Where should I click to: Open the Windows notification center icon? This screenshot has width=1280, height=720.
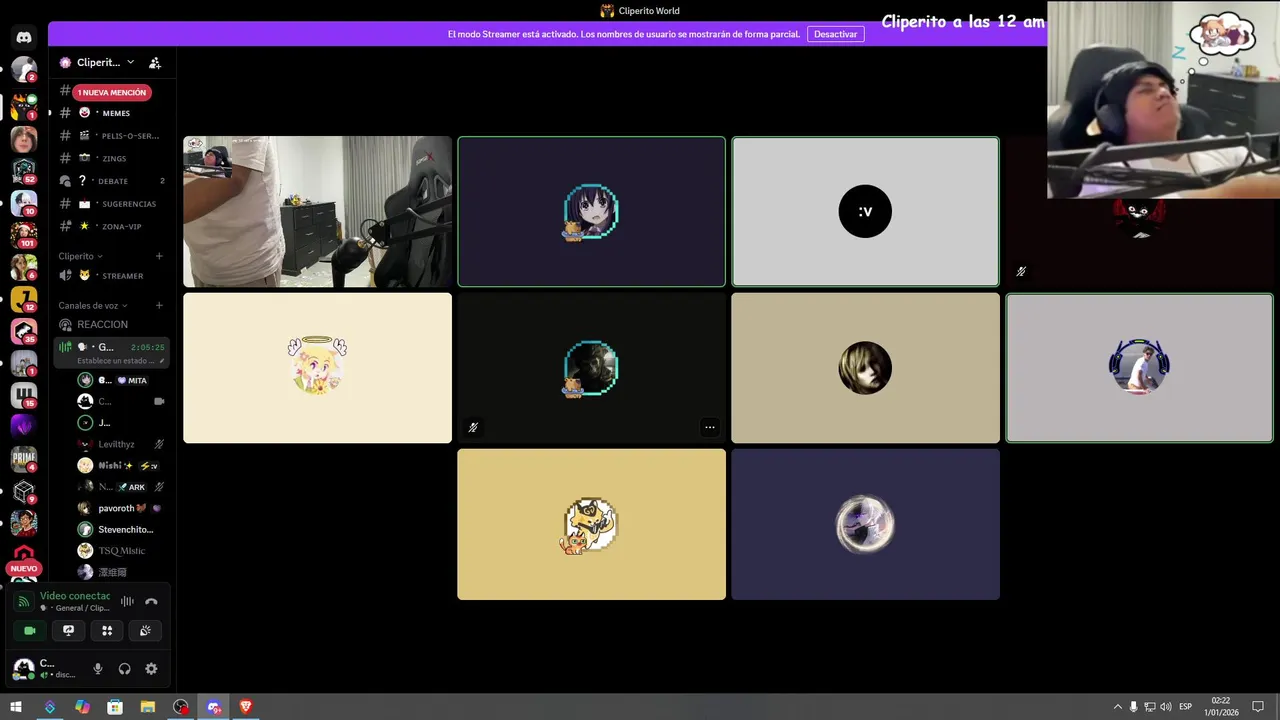point(1258,707)
